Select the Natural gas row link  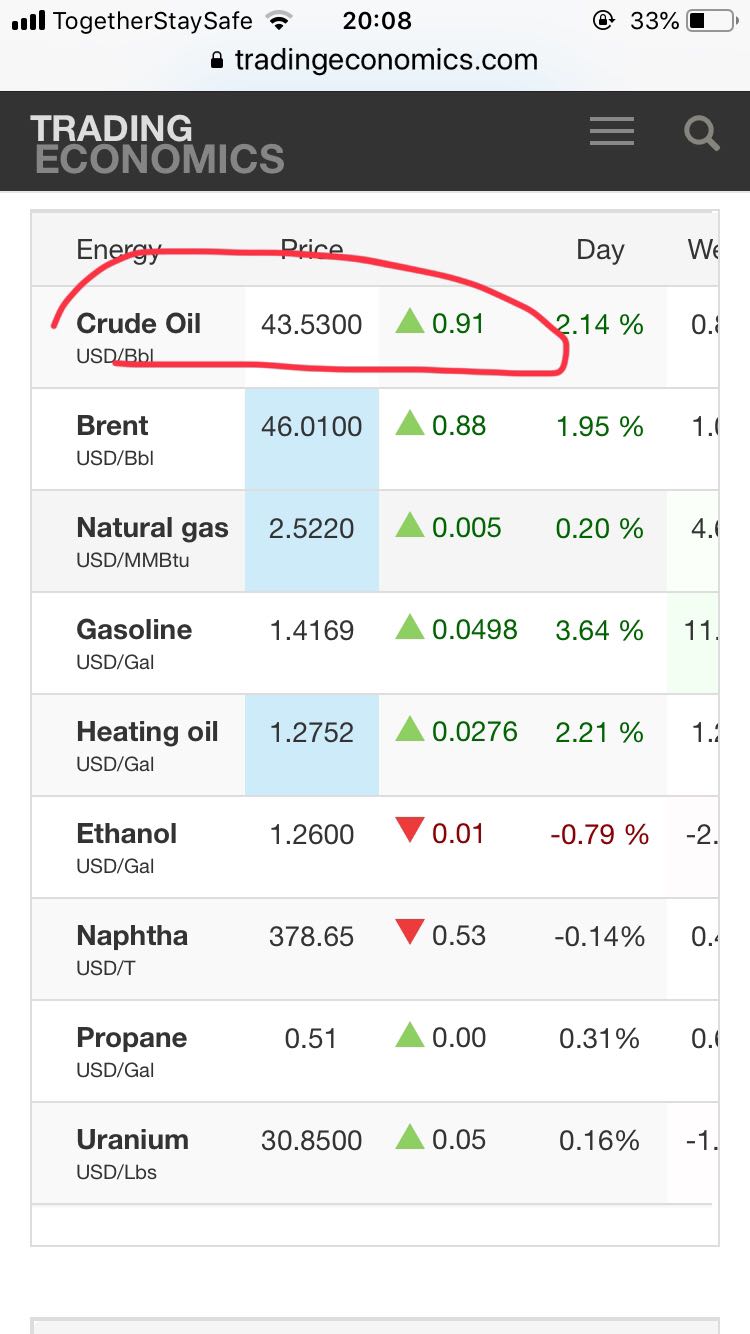(152, 528)
